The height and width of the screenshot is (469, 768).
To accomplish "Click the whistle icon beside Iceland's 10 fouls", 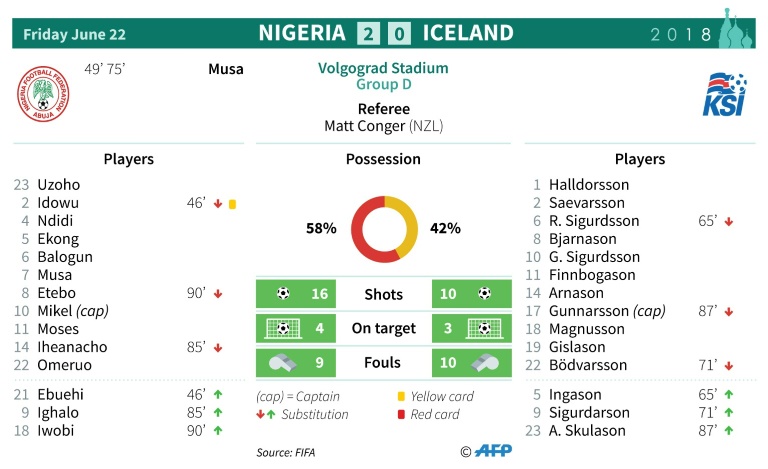I will (485, 363).
